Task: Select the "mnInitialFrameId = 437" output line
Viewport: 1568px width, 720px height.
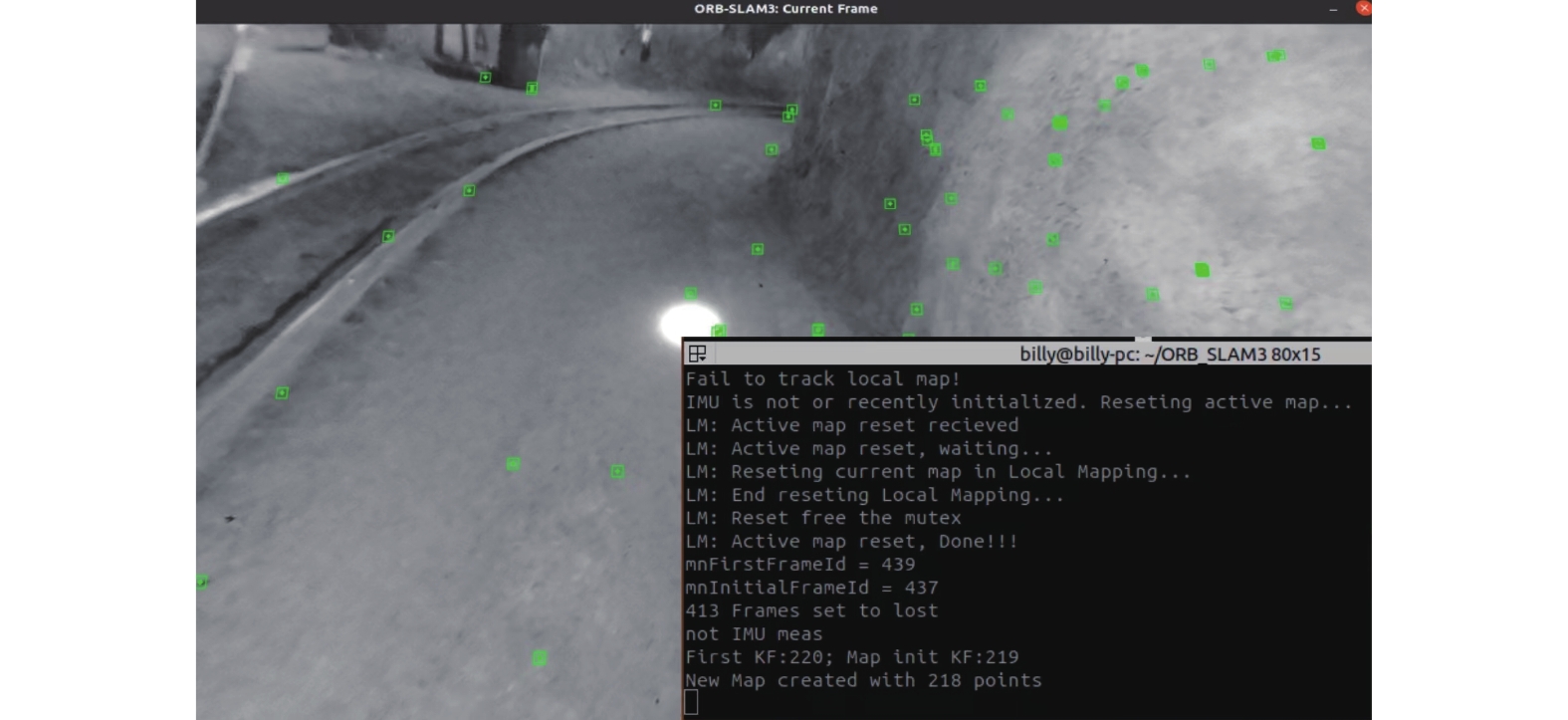Action: click(x=810, y=589)
